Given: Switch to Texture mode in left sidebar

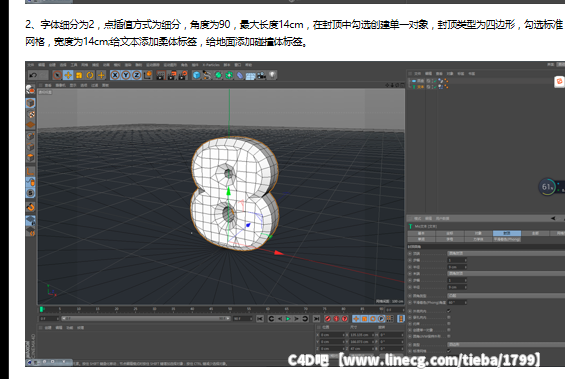Looking at the screenshot, I should coord(31,115).
